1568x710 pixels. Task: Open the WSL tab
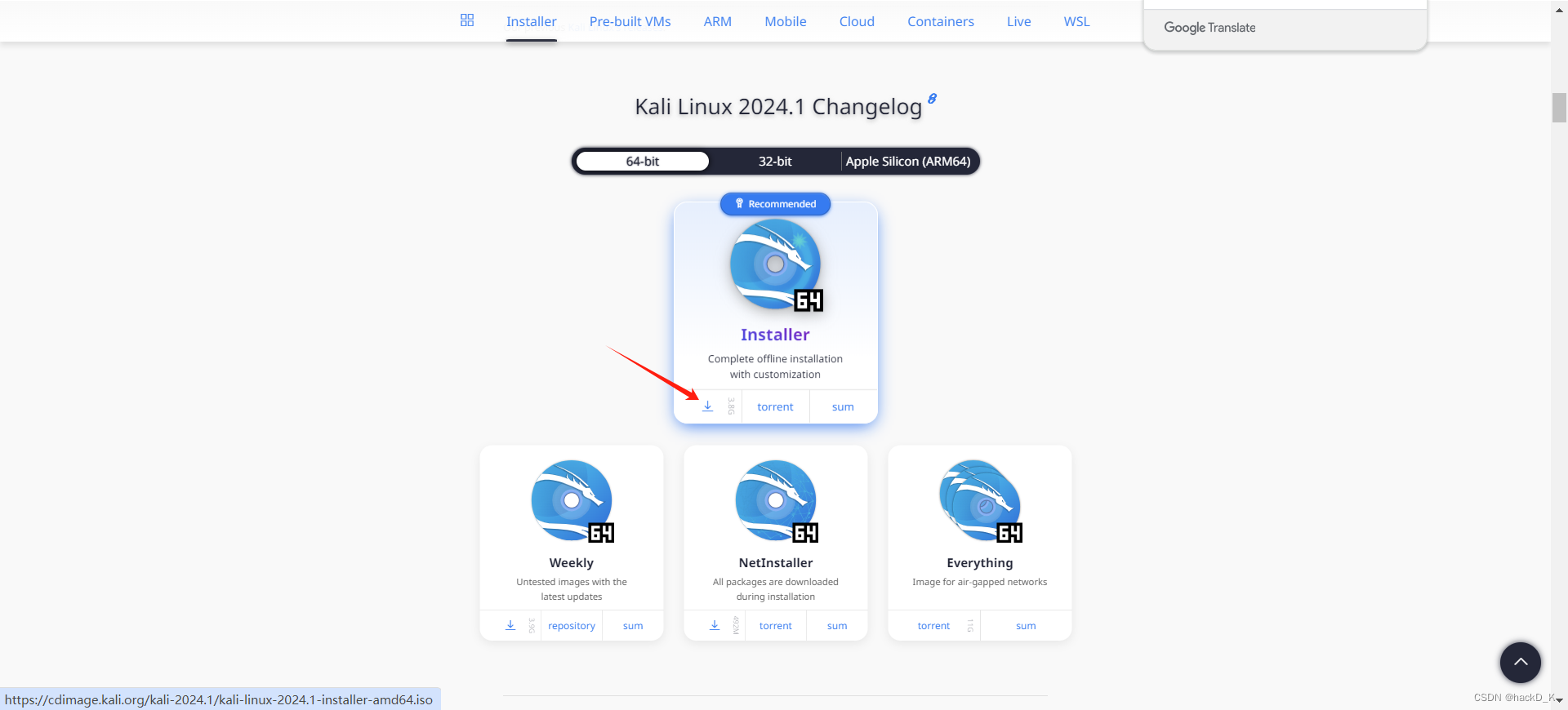click(x=1076, y=22)
